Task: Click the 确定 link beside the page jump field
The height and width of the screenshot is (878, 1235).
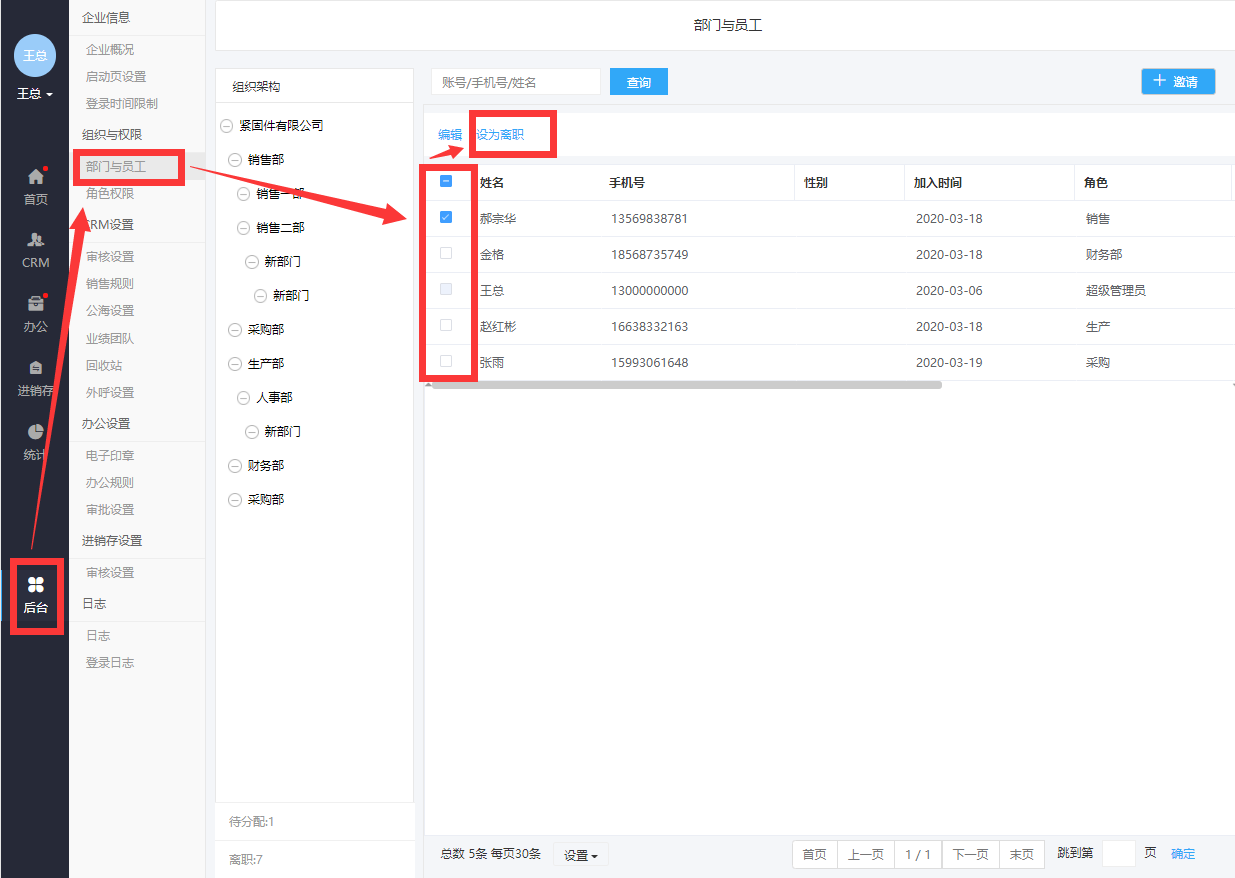Action: (x=1183, y=853)
